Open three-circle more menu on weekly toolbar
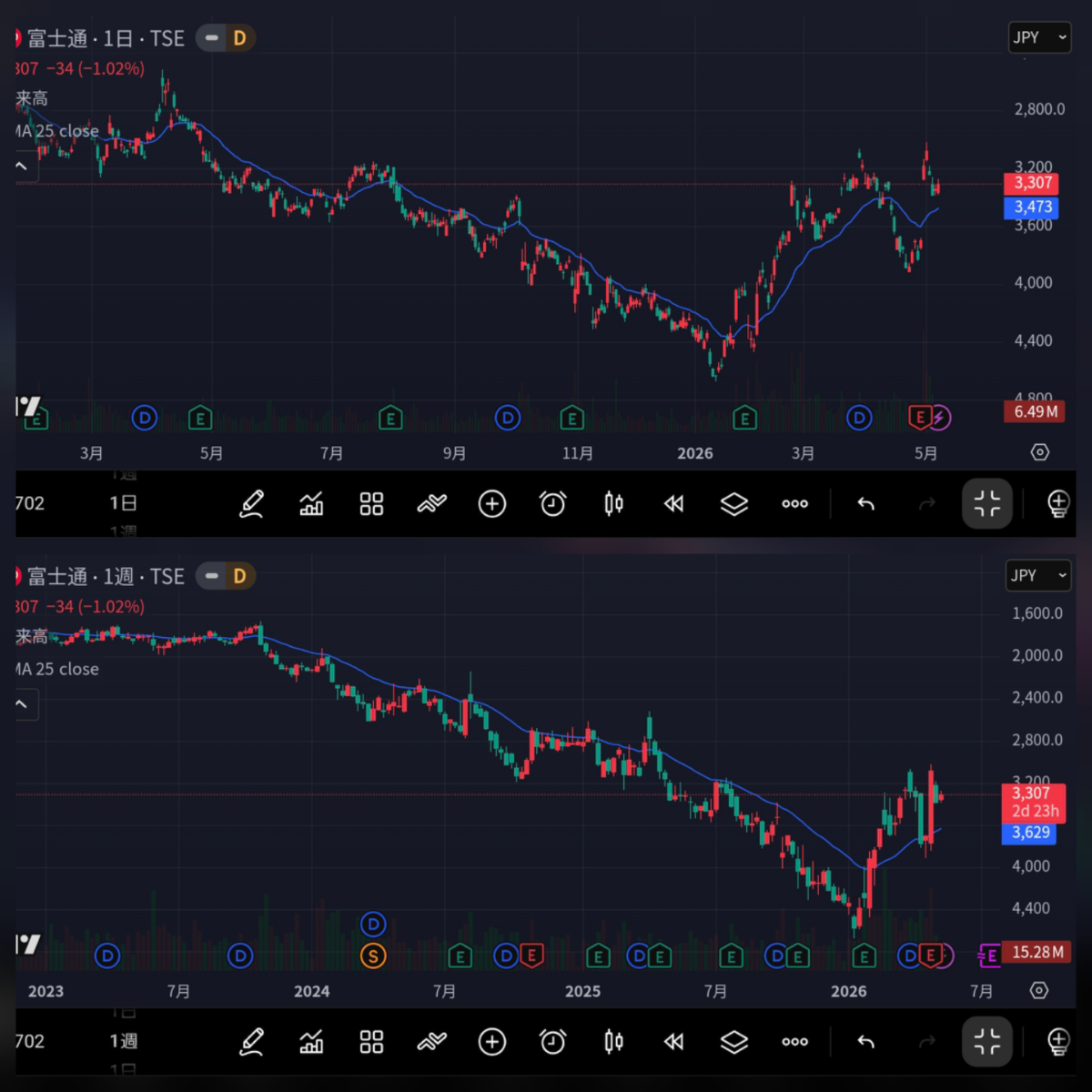Viewport: 1092px width, 1092px height. tap(794, 1041)
